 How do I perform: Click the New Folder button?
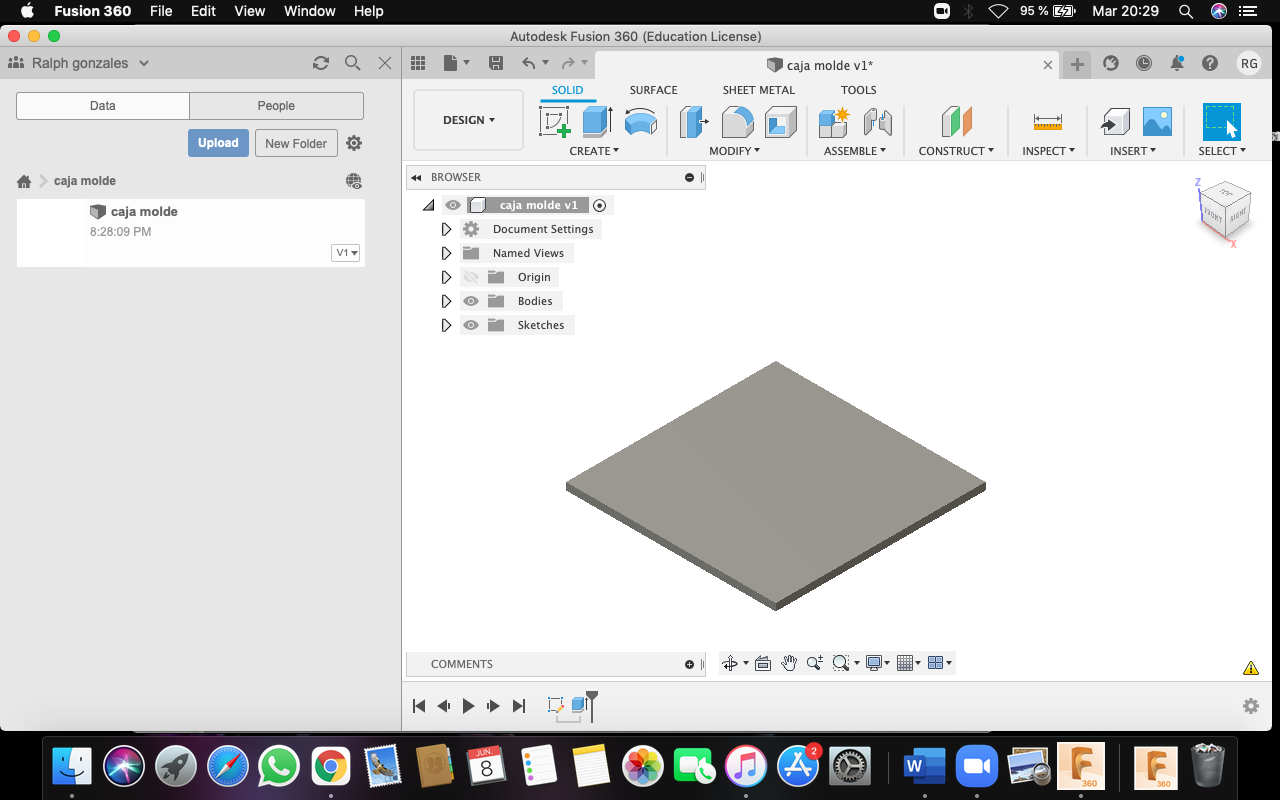tap(296, 143)
